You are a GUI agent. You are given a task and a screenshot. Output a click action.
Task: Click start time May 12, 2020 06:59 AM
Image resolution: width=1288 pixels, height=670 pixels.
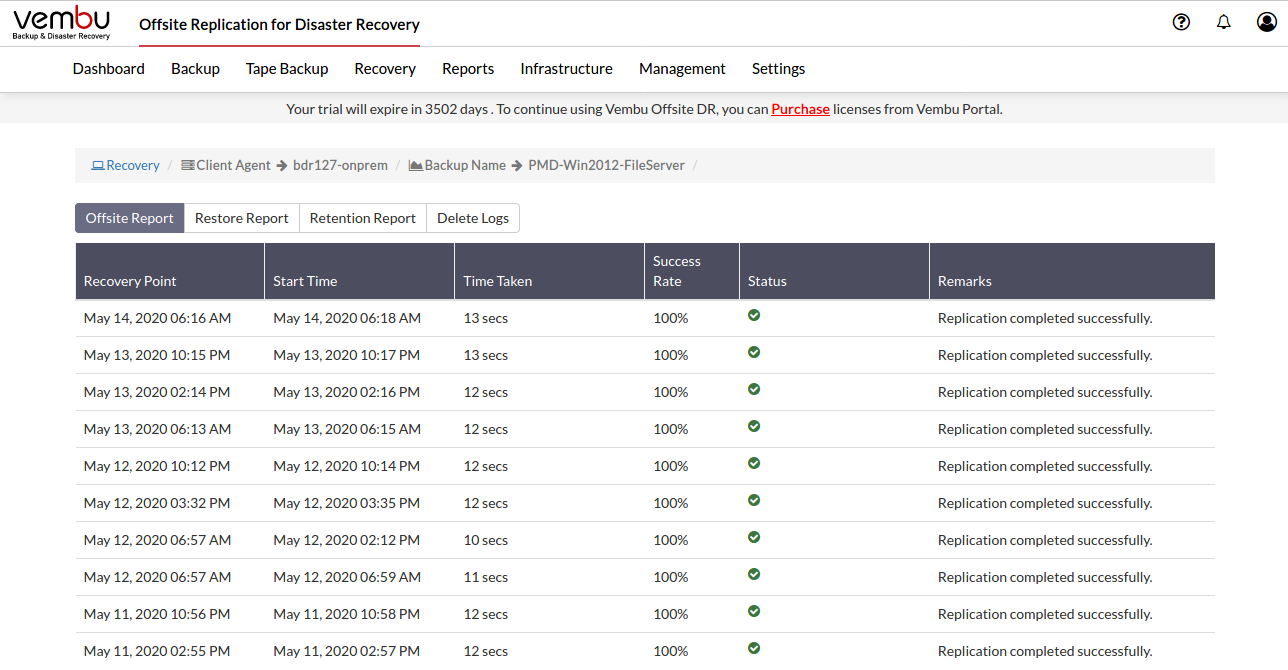tap(347, 577)
